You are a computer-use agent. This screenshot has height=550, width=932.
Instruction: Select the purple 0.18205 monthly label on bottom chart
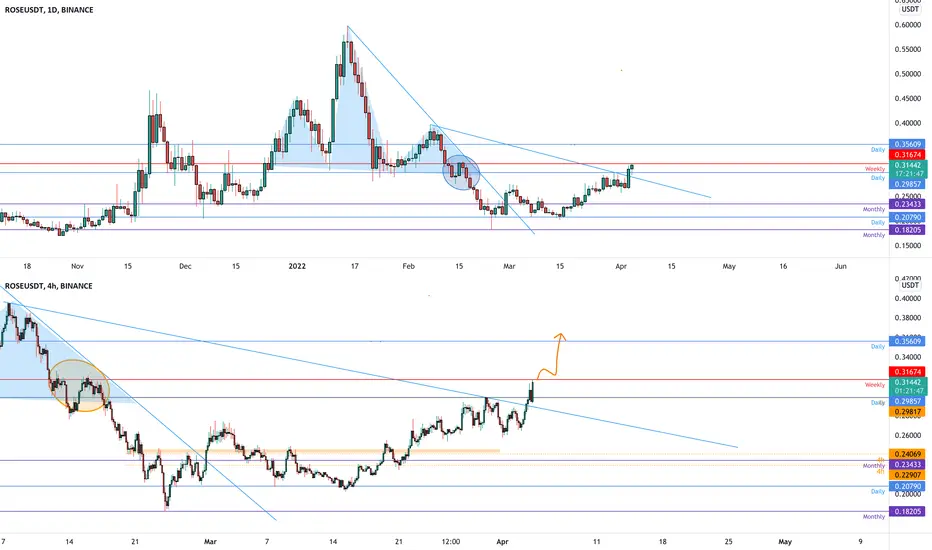pyautogui.click(x=907, y=511)
